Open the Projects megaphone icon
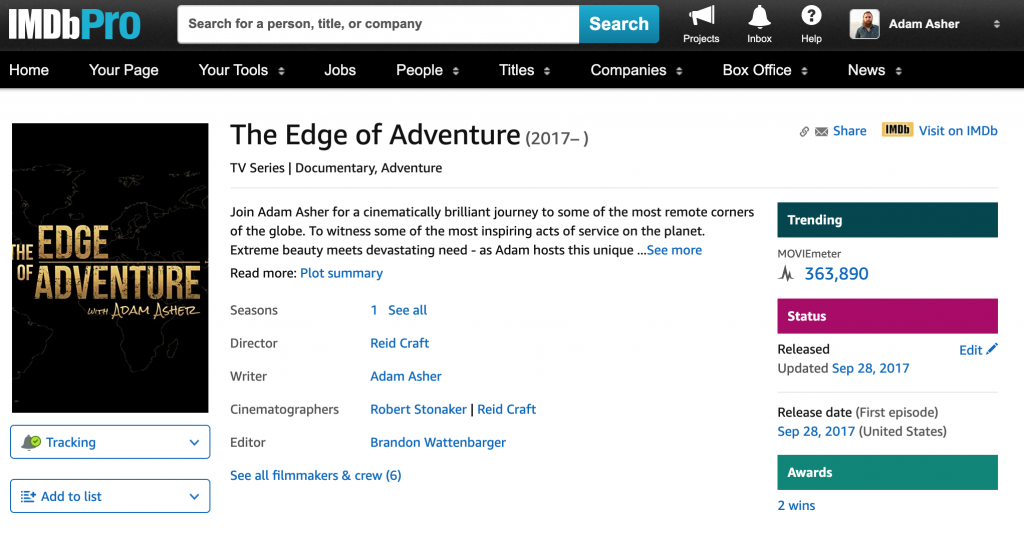 [x=701, y=16]
